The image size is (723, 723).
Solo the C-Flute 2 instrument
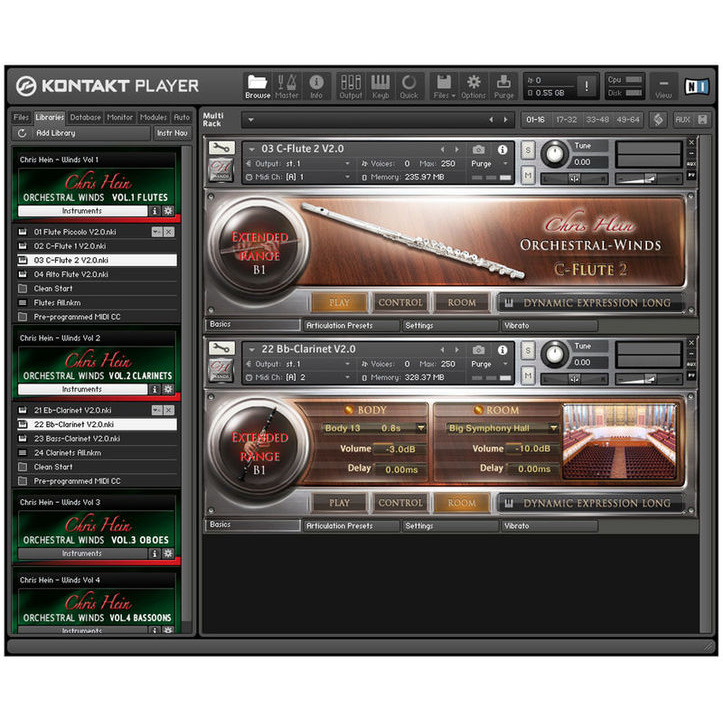pos(528,150)
